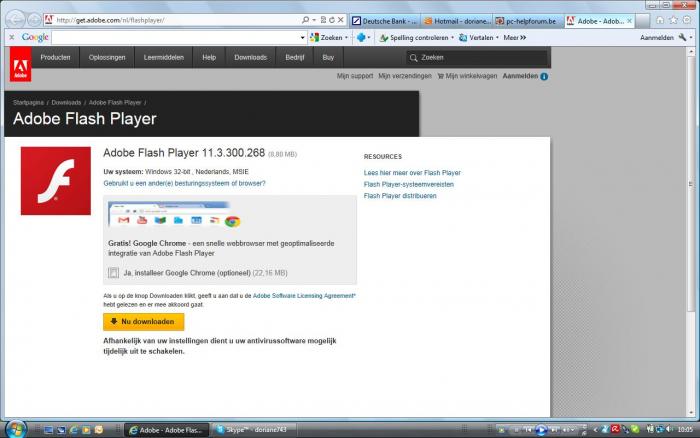Image resolution: width=700 pixels, height=438 pixels.
Task: Show hidden system tray icons arrow
Action: click(595, 430)
